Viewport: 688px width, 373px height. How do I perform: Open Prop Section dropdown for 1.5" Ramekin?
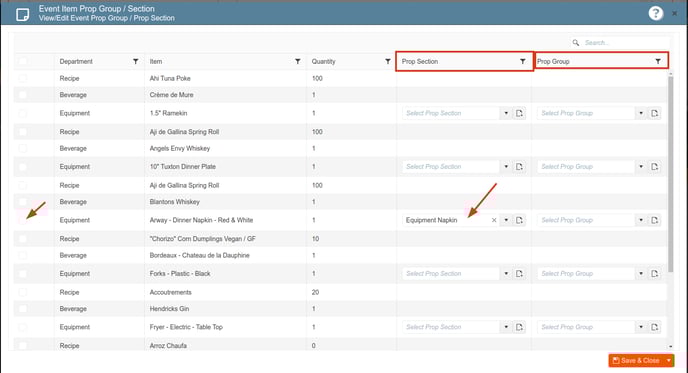click(506, 113)
